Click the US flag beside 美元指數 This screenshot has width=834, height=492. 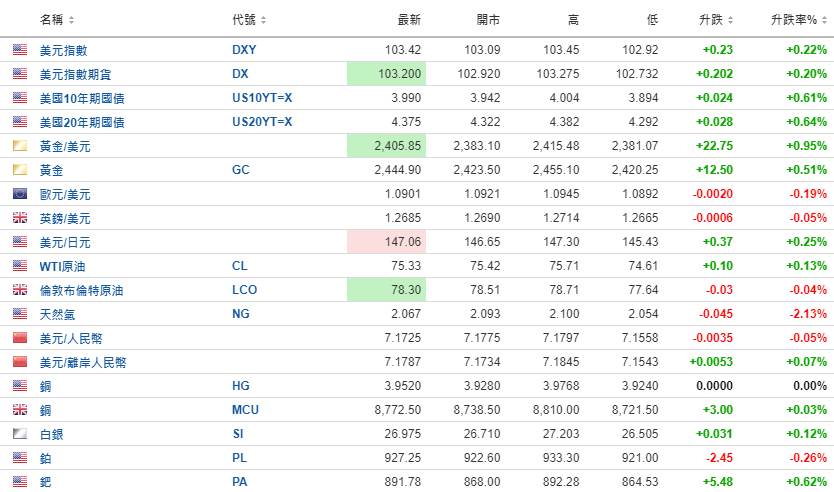tap(20, 50)
